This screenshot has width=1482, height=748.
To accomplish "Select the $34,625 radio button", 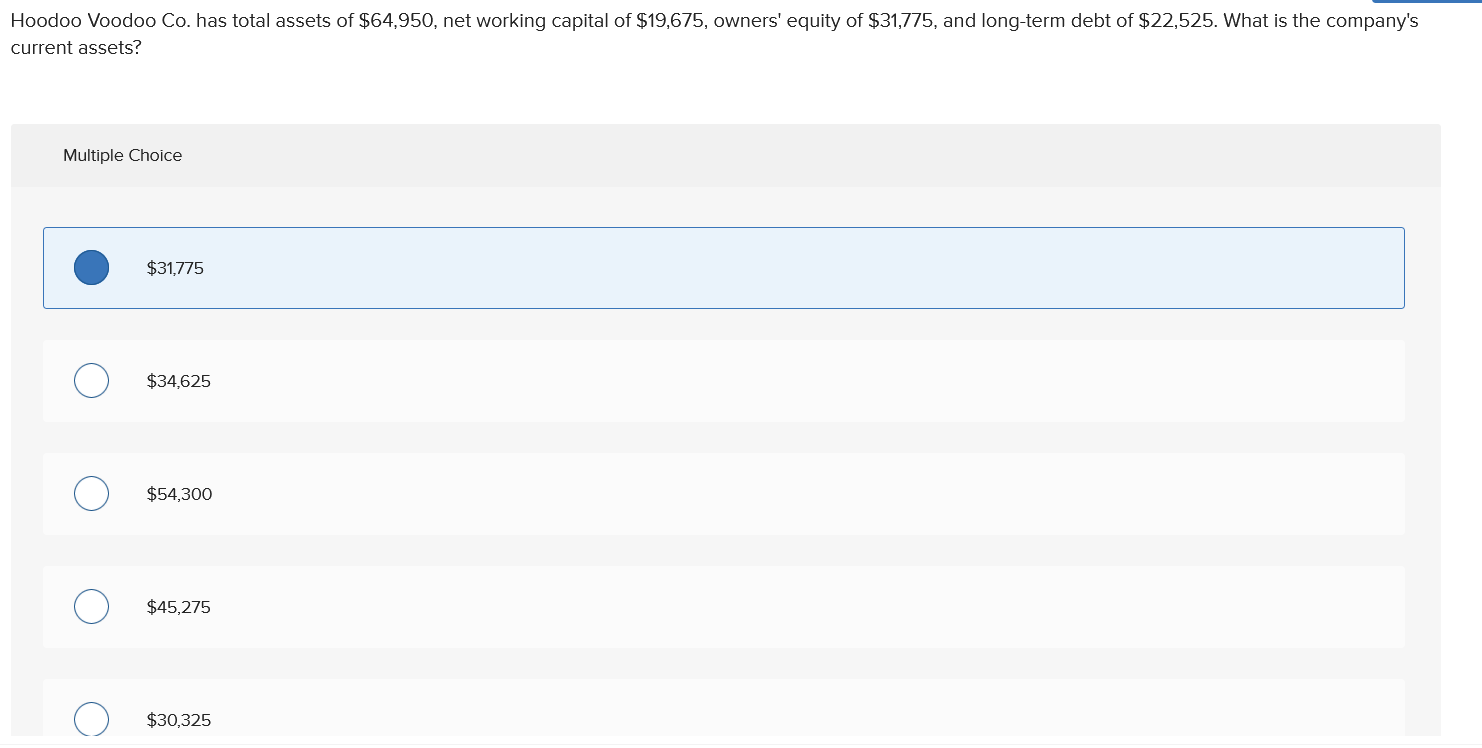I will [x=92, y=381].
